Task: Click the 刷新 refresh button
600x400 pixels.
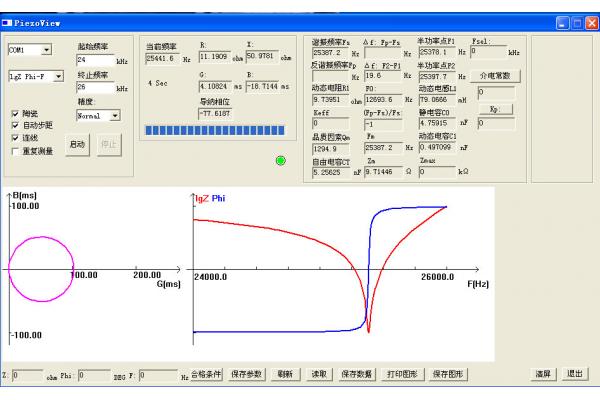Action: 286,374
